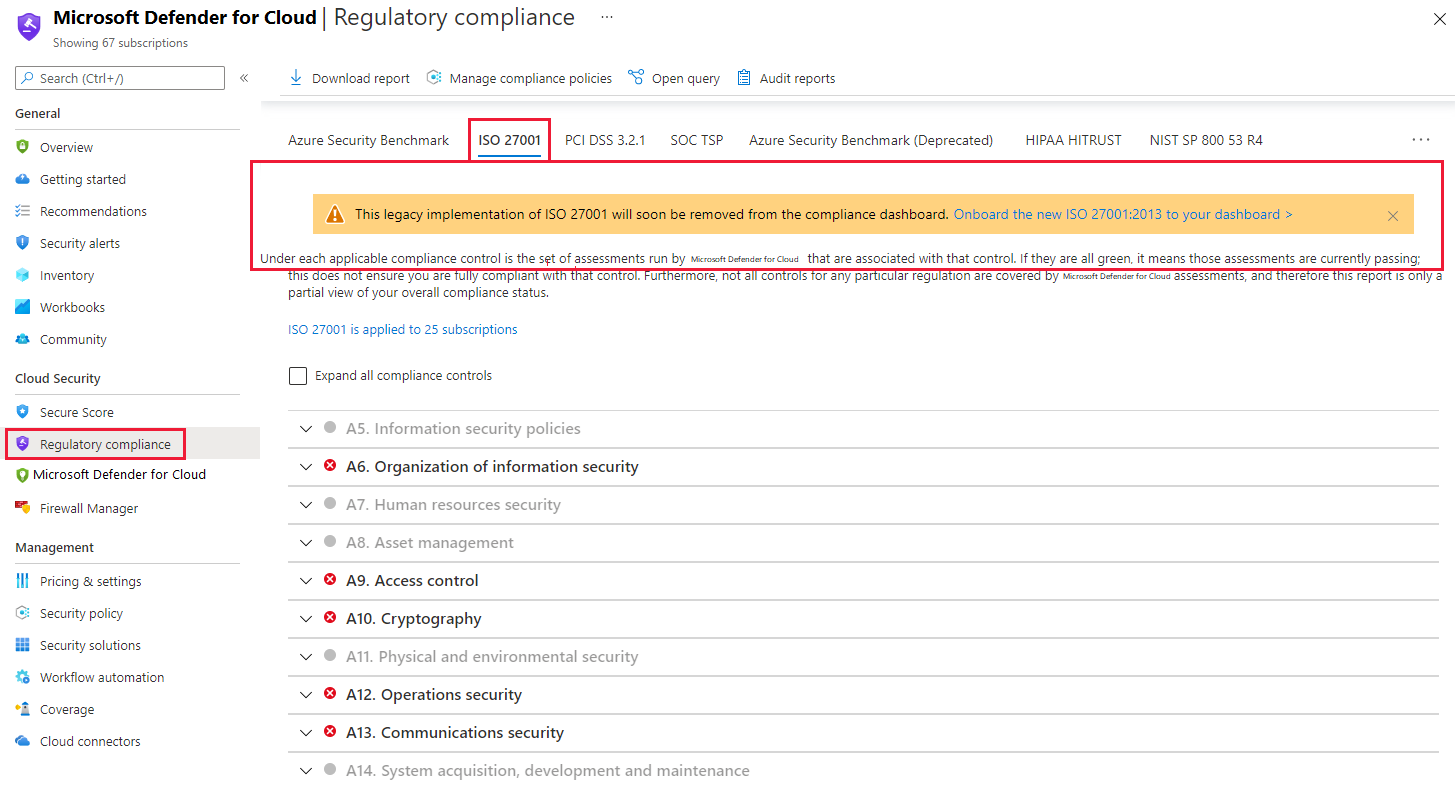
Task: Click the Download report arrow icon
Action: tap(295, 78)
